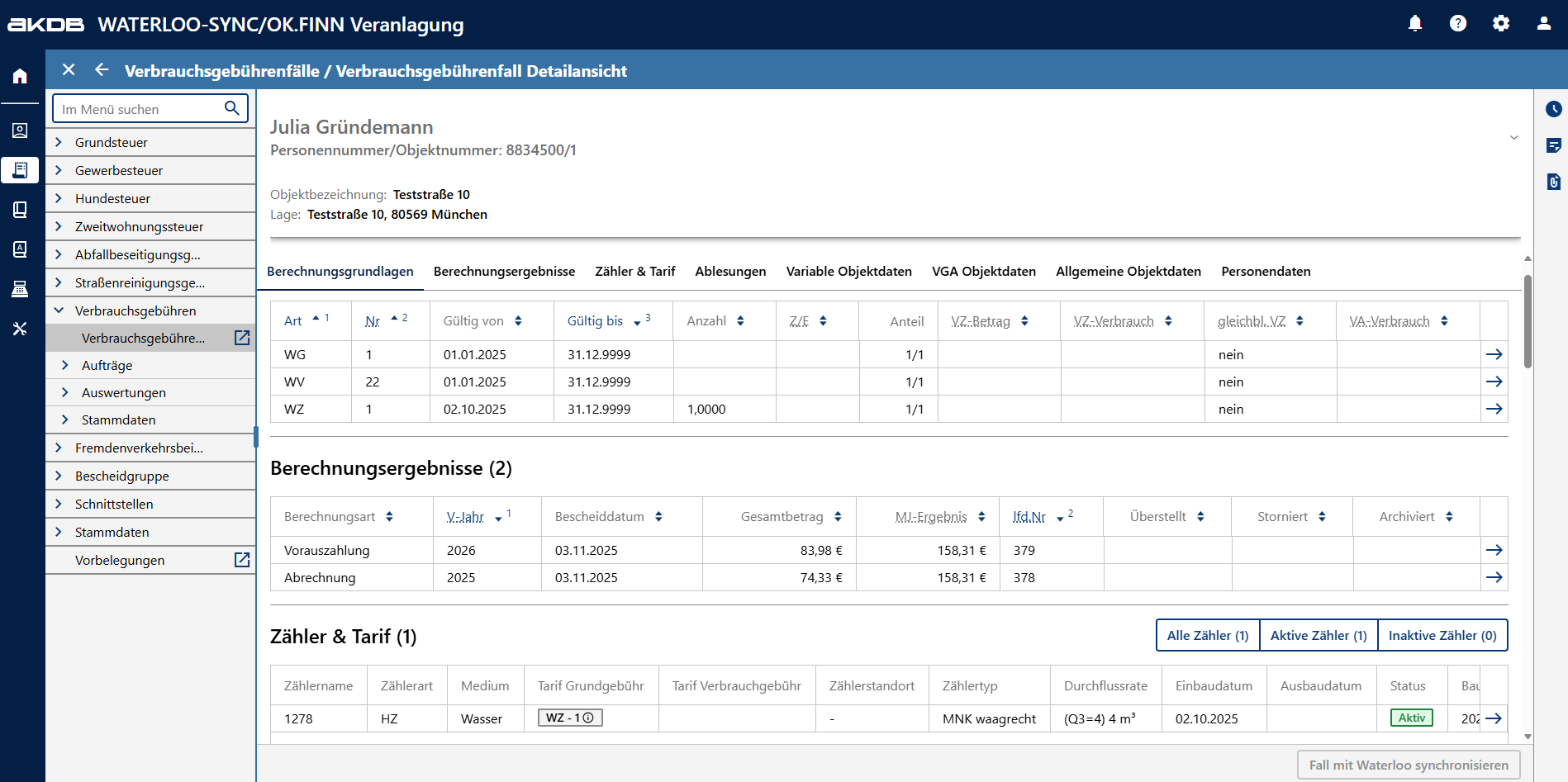This screenshot has width=1568, height=782.
Task: Collapse the Verbrauchsgebühren tree node
Action: click(x=59, y=310)
